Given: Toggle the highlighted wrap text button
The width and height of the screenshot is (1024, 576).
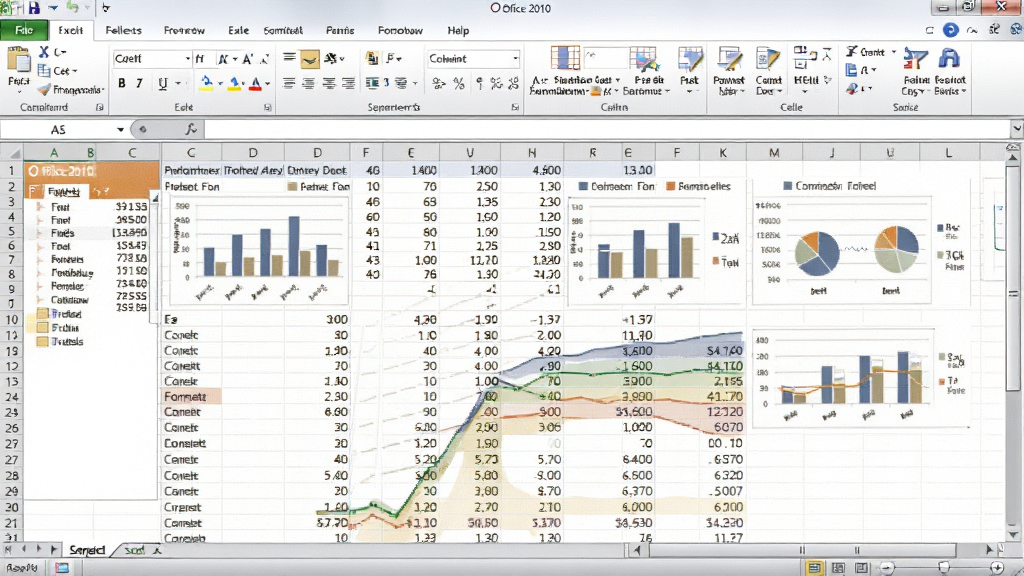Looking at the screenshot, I should click(310, 59).
